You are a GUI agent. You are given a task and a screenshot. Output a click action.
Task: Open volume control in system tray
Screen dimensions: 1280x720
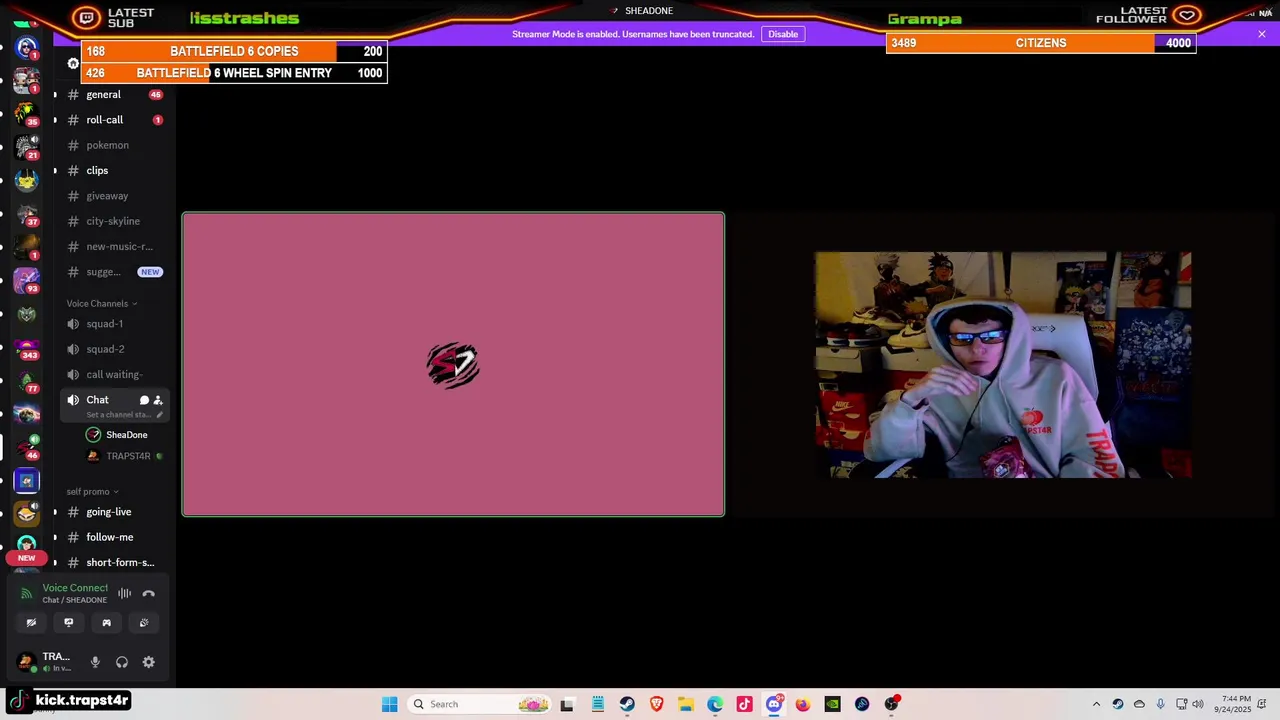[1198, 704]
